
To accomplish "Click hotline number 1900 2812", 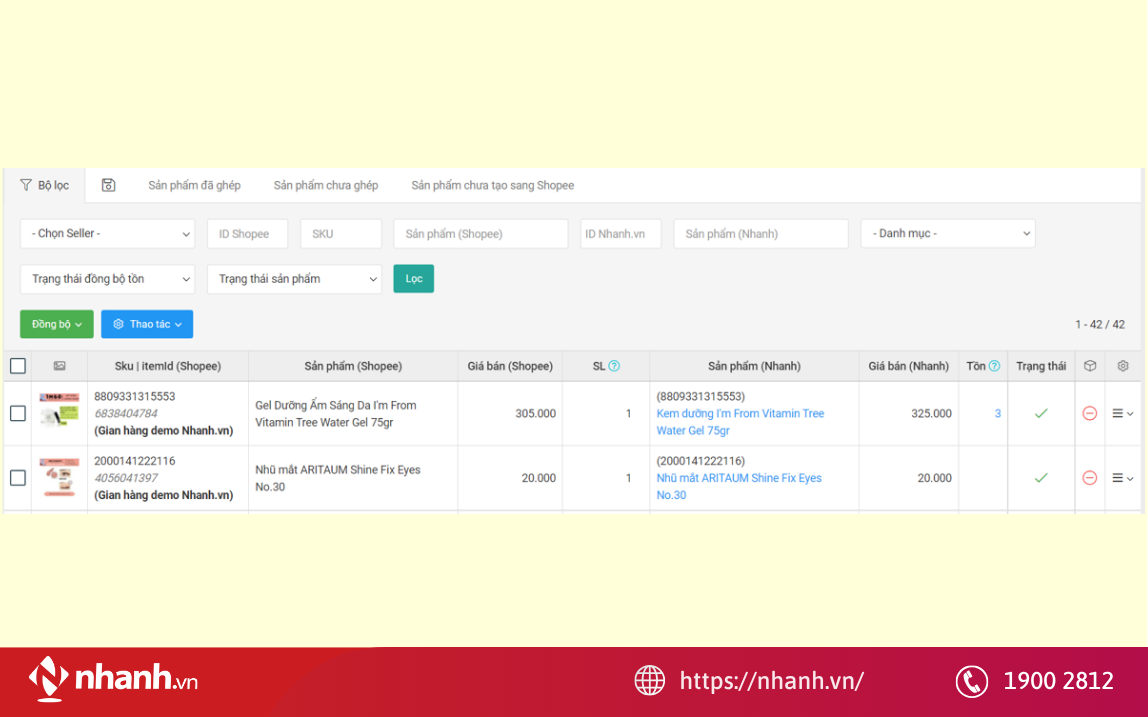I will coord(1059,681).
